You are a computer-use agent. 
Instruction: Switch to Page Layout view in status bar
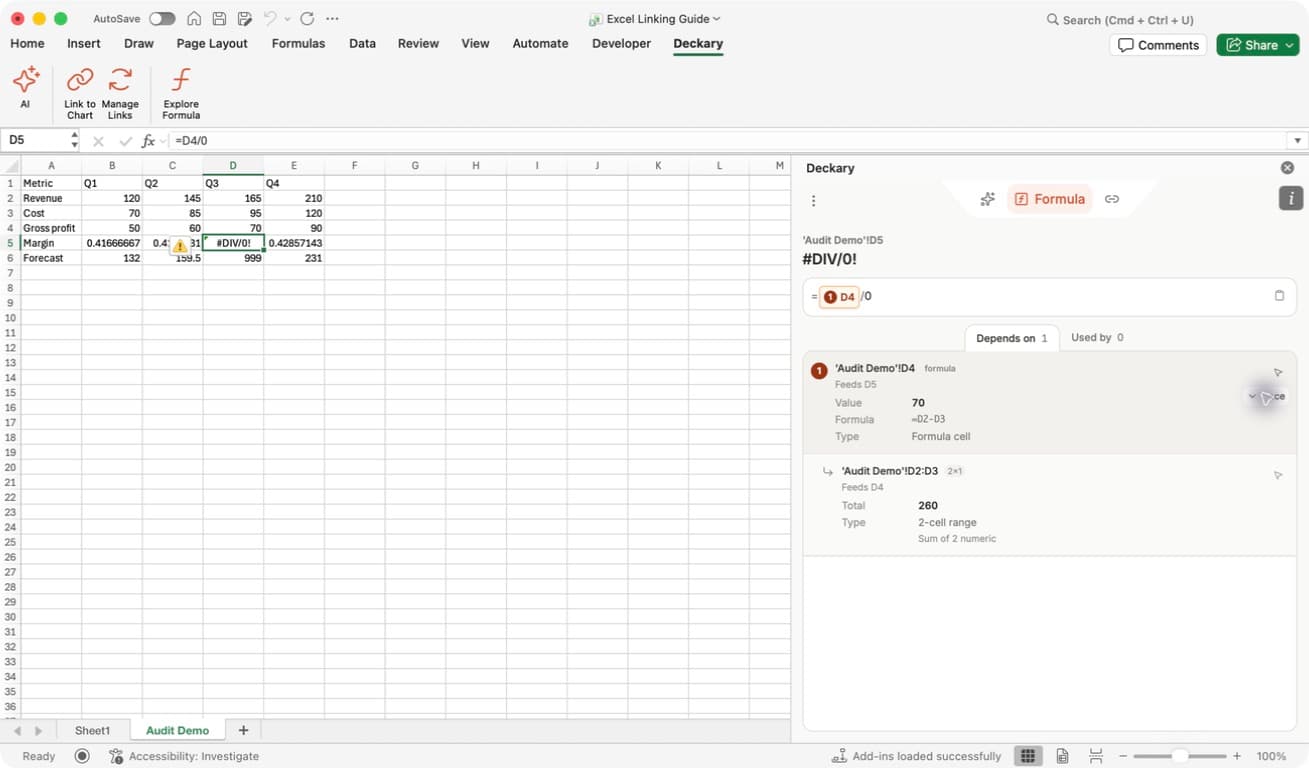(x=1062, y=756)
